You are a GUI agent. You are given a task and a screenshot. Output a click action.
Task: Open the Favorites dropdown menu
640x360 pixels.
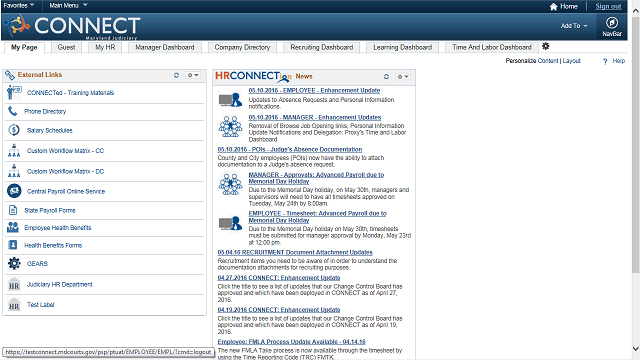18,5
